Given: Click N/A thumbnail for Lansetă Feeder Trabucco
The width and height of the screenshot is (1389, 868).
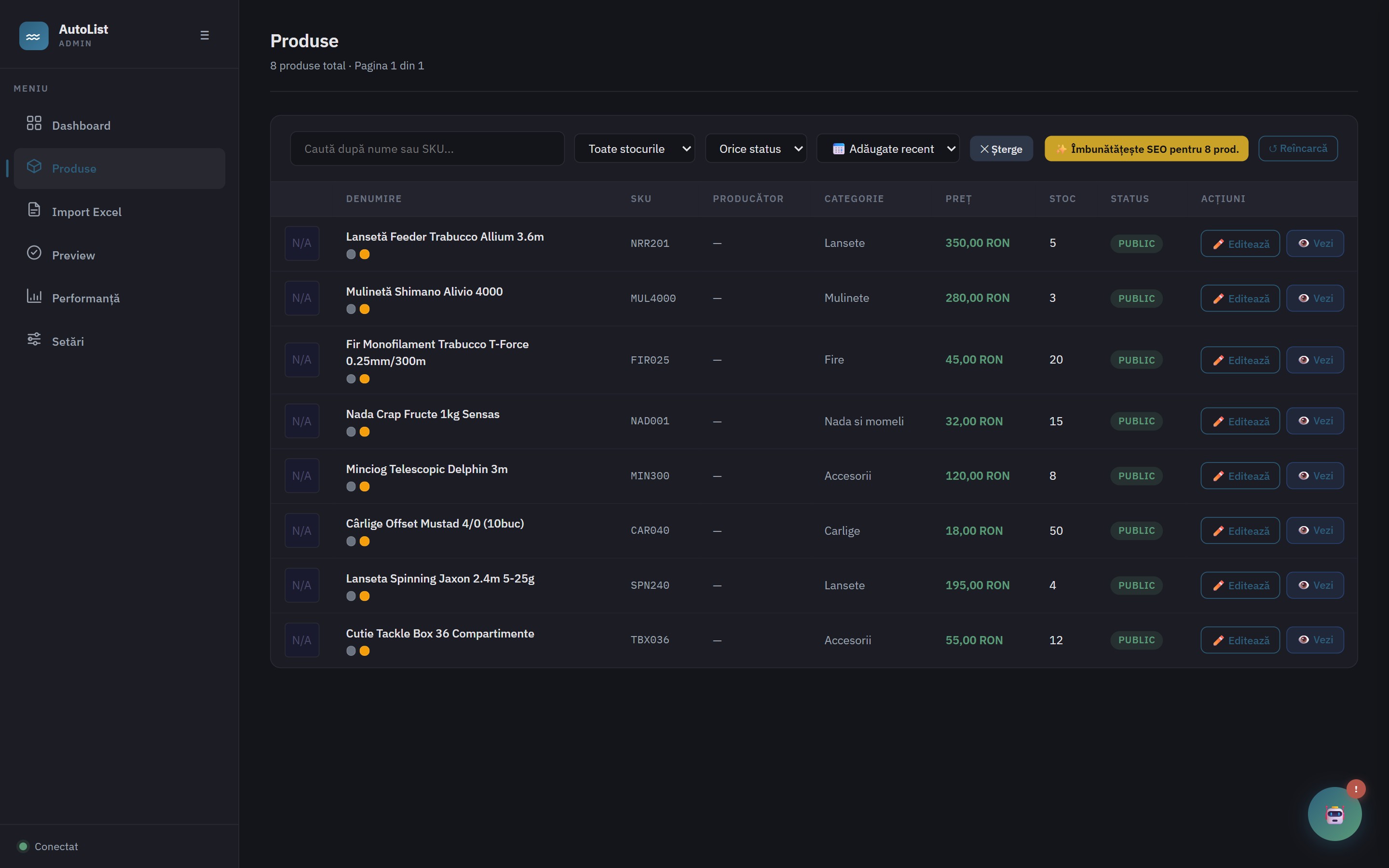Looking at the screenshot, I should 302,244.
